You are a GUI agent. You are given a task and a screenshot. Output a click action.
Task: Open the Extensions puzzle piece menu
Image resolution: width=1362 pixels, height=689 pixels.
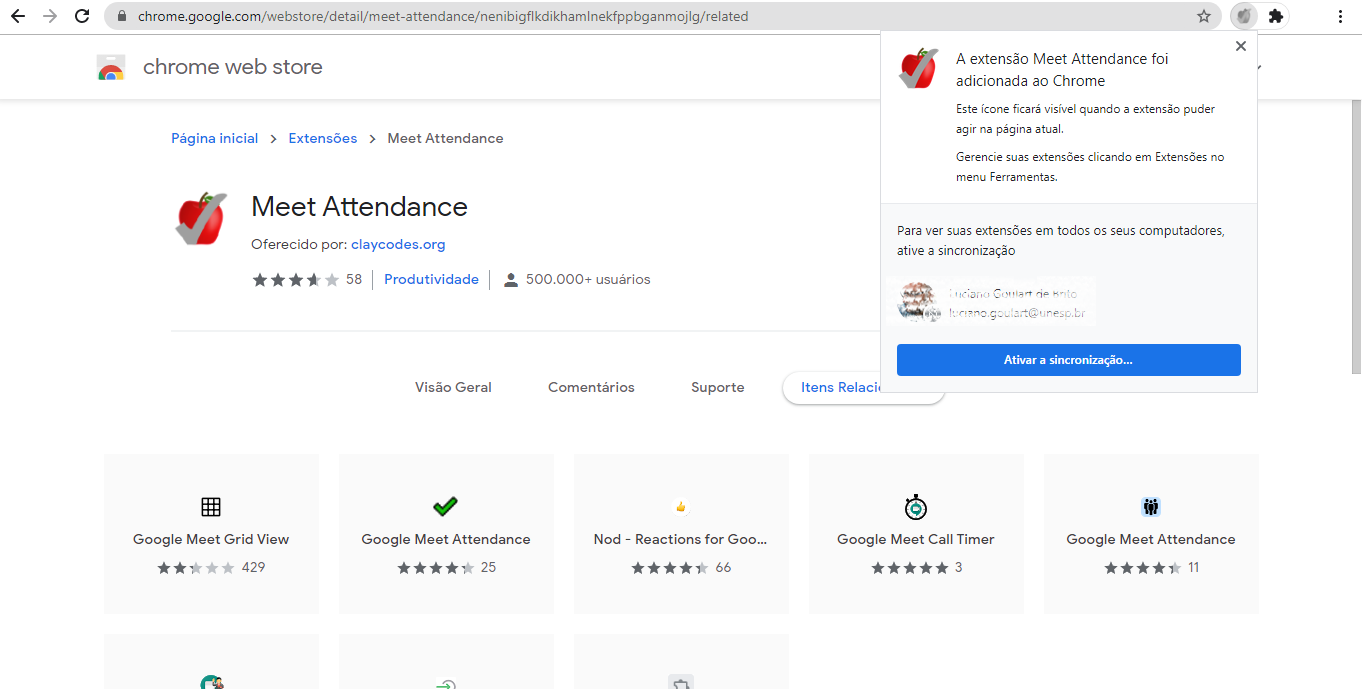(x=1275, y=16)
